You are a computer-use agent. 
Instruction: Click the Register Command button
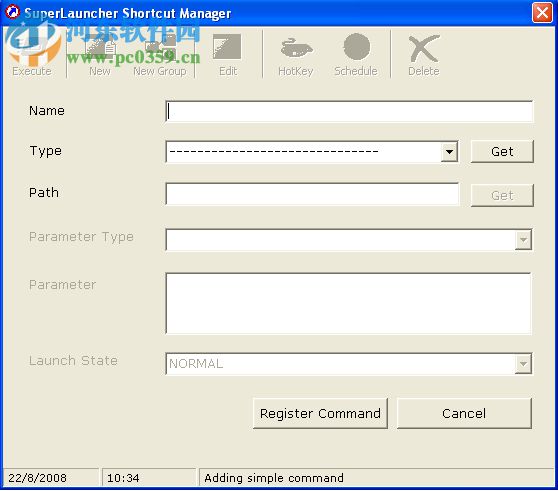pos(320,413)
